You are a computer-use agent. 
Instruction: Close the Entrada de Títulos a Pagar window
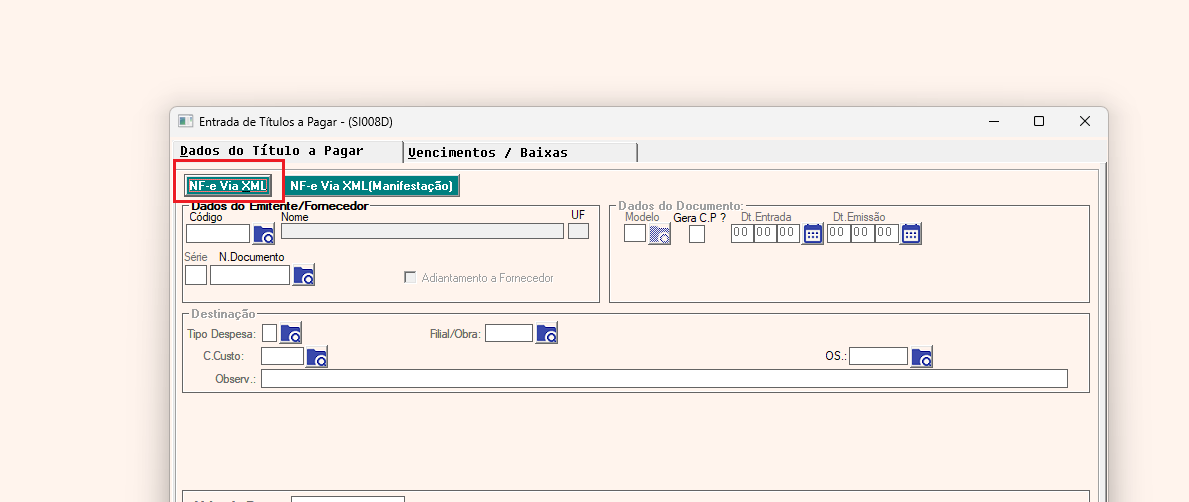(1085, 121)
